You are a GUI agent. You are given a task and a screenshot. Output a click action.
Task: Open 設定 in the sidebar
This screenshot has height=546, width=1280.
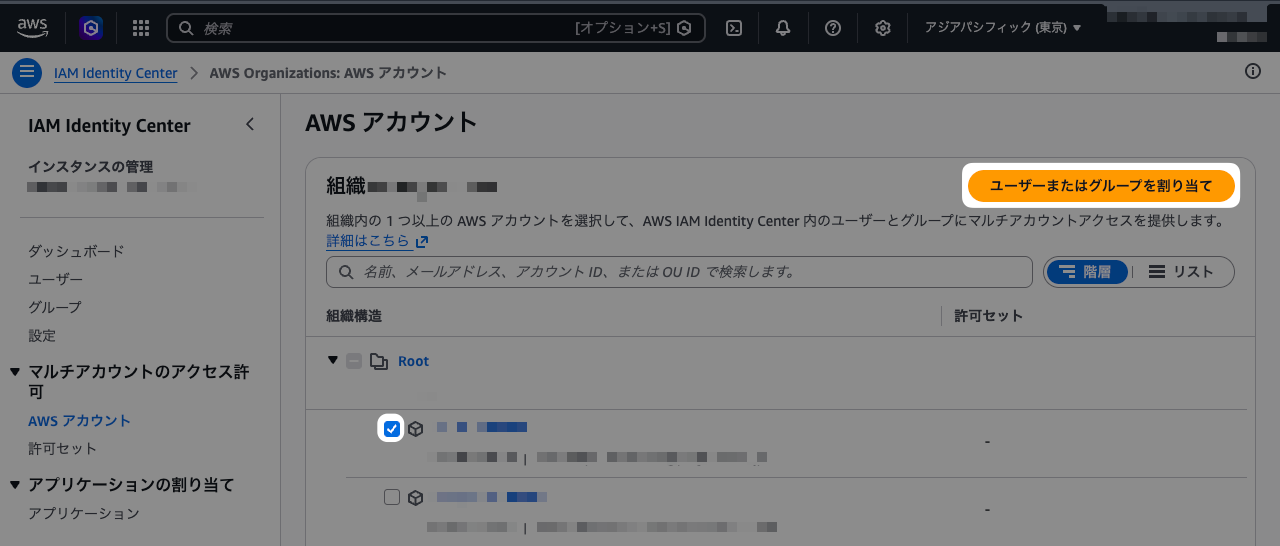click(x=42, y=335)
